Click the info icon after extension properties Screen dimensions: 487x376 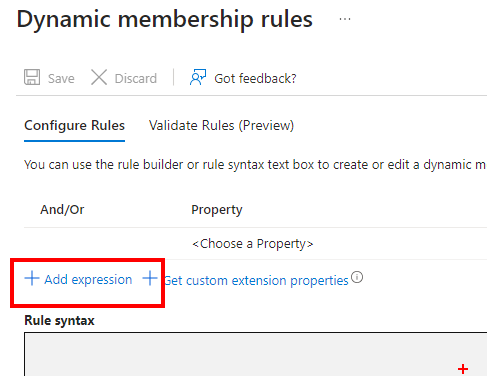click(x=357, y=277)
